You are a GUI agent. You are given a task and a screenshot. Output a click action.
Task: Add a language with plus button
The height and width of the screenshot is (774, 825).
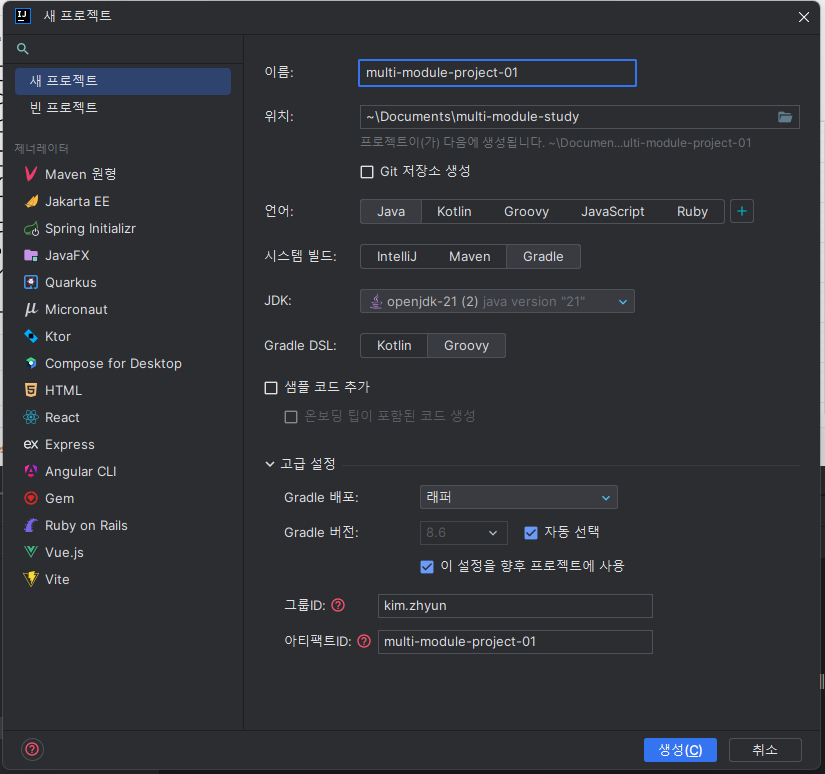click(x=742, y=211)
